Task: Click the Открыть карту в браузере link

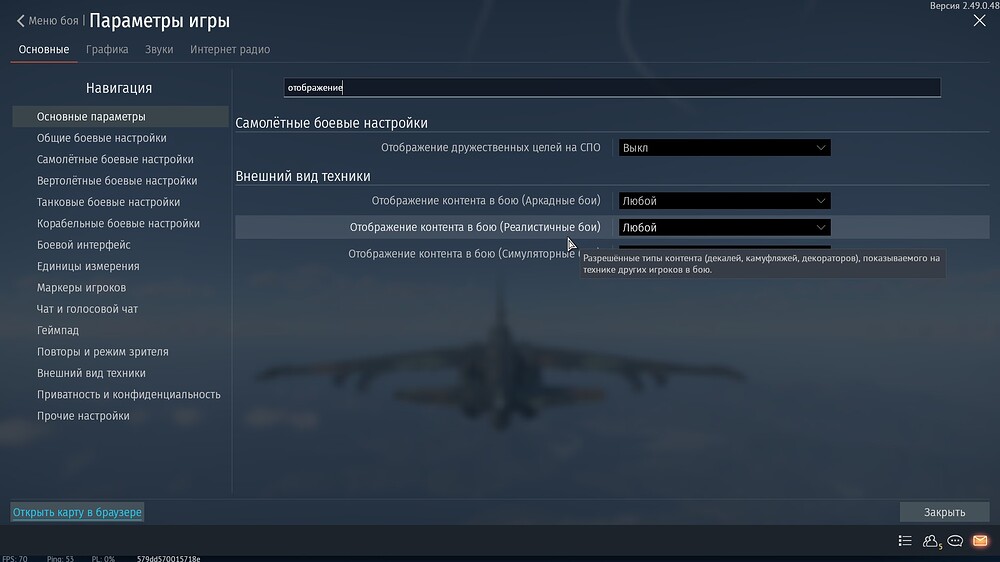Action: (x=77, y=513)
